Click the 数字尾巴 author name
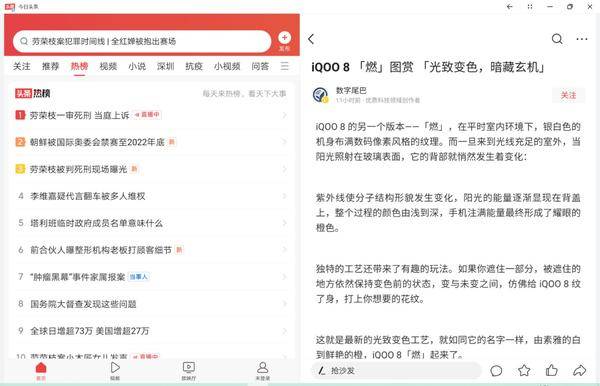This screenshot has height=386, width=600. (x=351, y=90)
